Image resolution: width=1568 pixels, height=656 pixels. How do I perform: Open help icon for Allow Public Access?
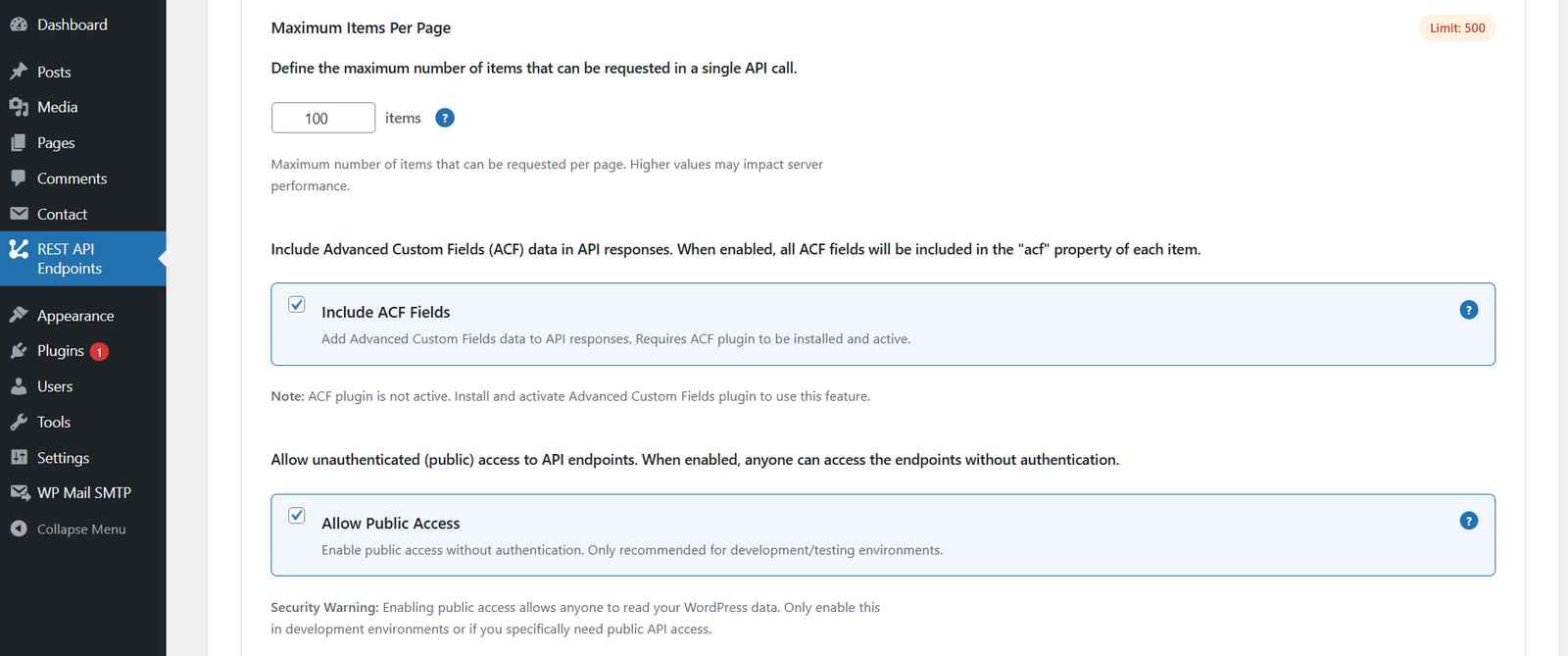click(x=1468, y=521)
